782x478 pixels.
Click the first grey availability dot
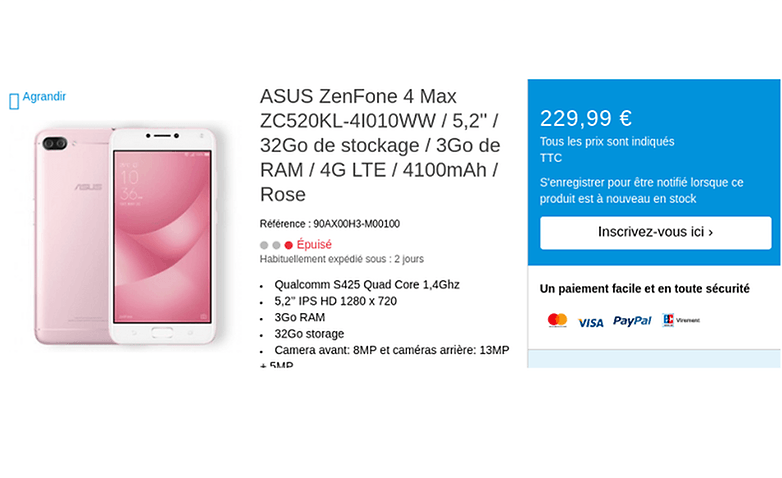(264, 245)
